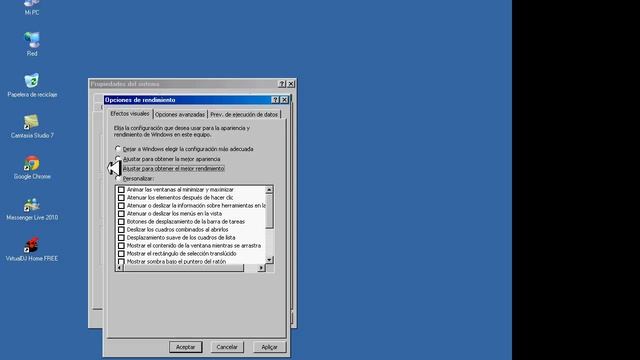640x360 pixels.
Task: Check Botones de desplazamiento de la barra de tareas
Action: [121, 222]
